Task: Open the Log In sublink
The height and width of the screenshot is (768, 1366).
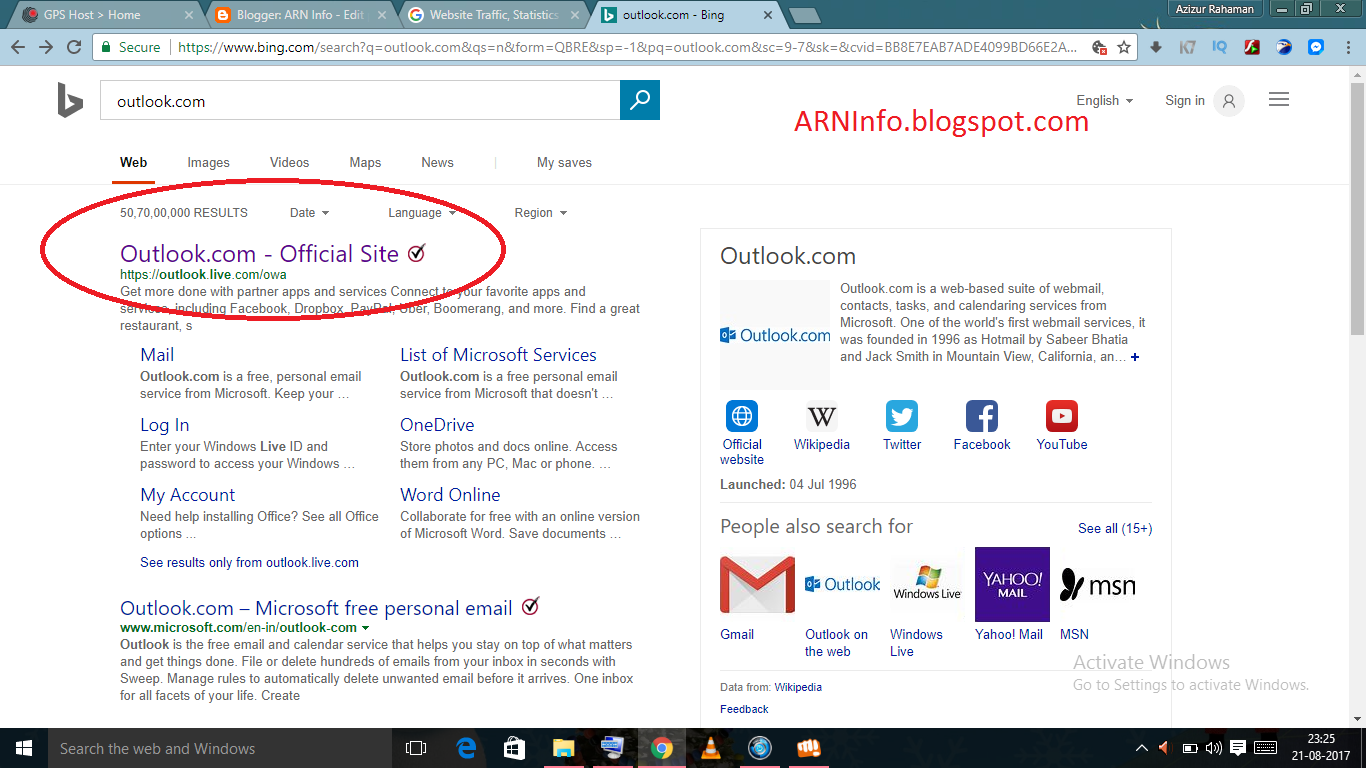Action: [x=164, y=425]
